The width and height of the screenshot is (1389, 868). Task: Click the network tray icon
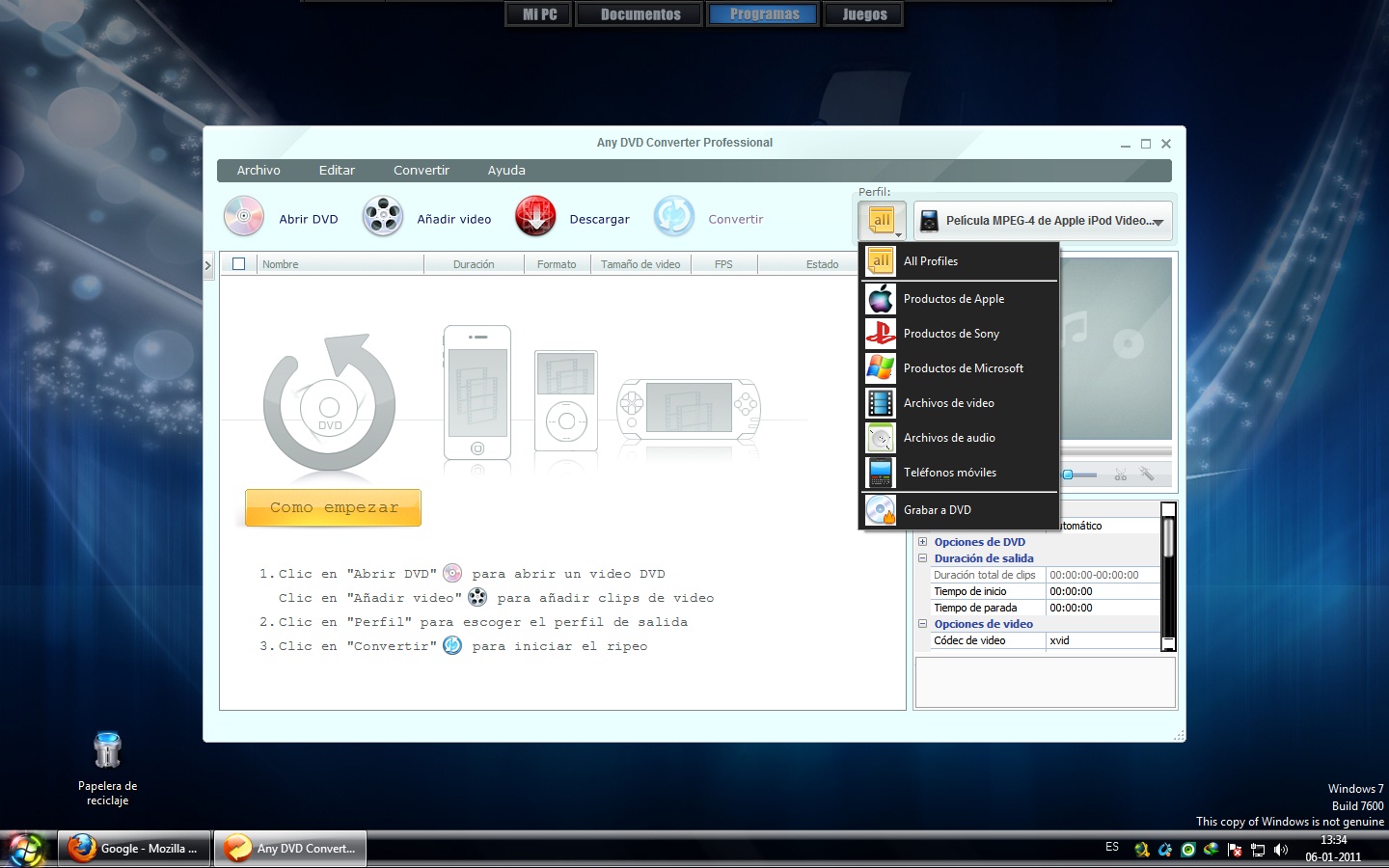1258,850
